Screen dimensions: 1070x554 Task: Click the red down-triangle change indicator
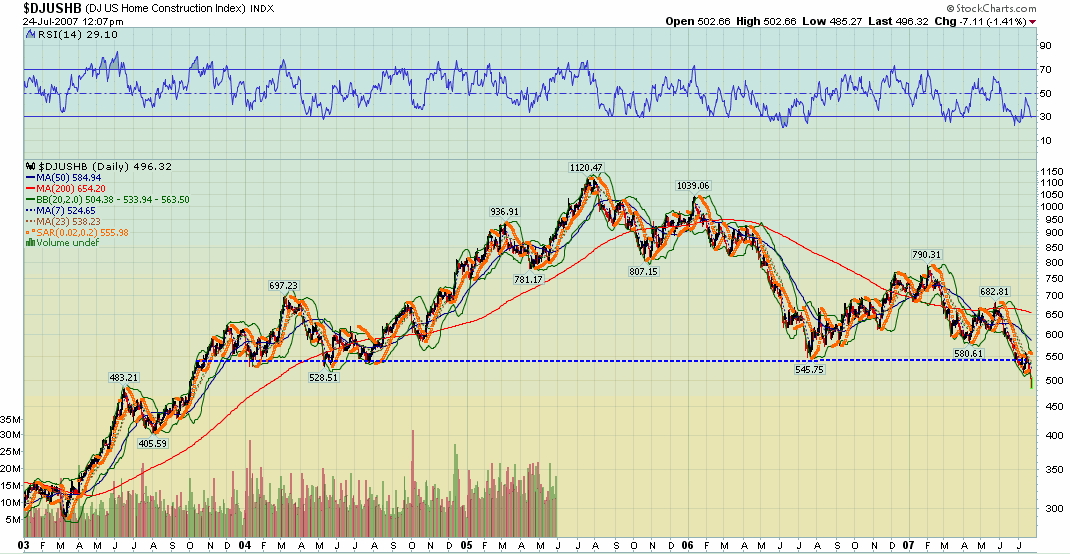pyautogui.click(x=1032, y=22)
